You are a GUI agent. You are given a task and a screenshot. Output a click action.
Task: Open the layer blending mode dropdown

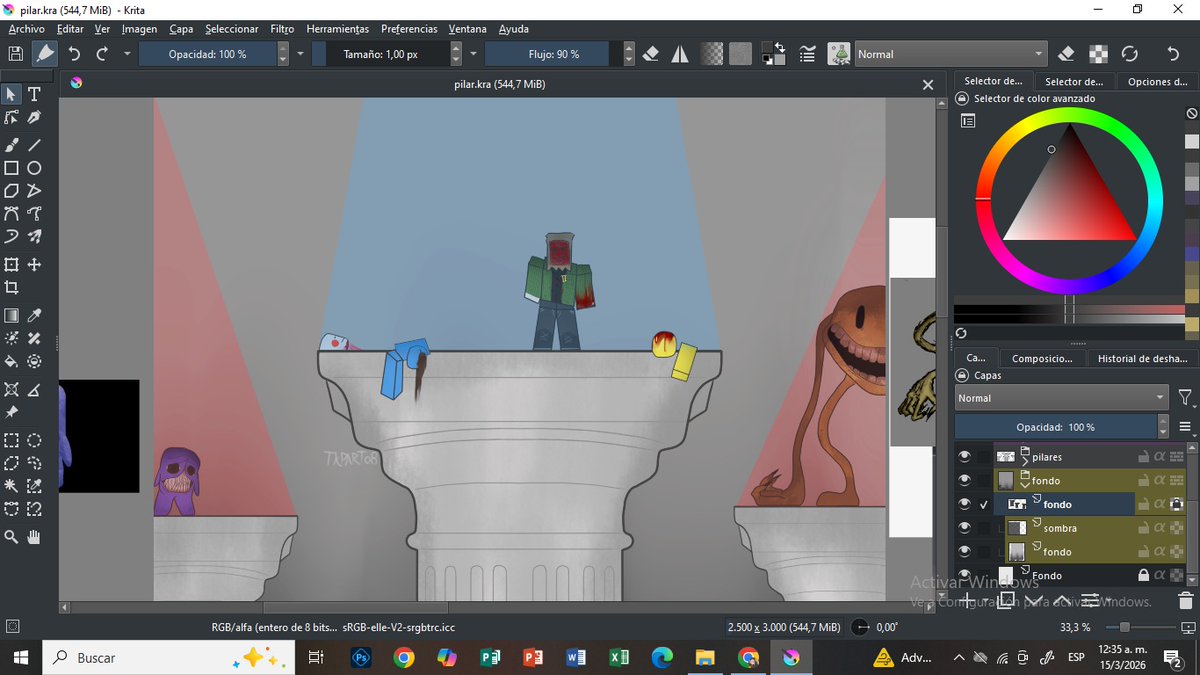pos(1061,398)
